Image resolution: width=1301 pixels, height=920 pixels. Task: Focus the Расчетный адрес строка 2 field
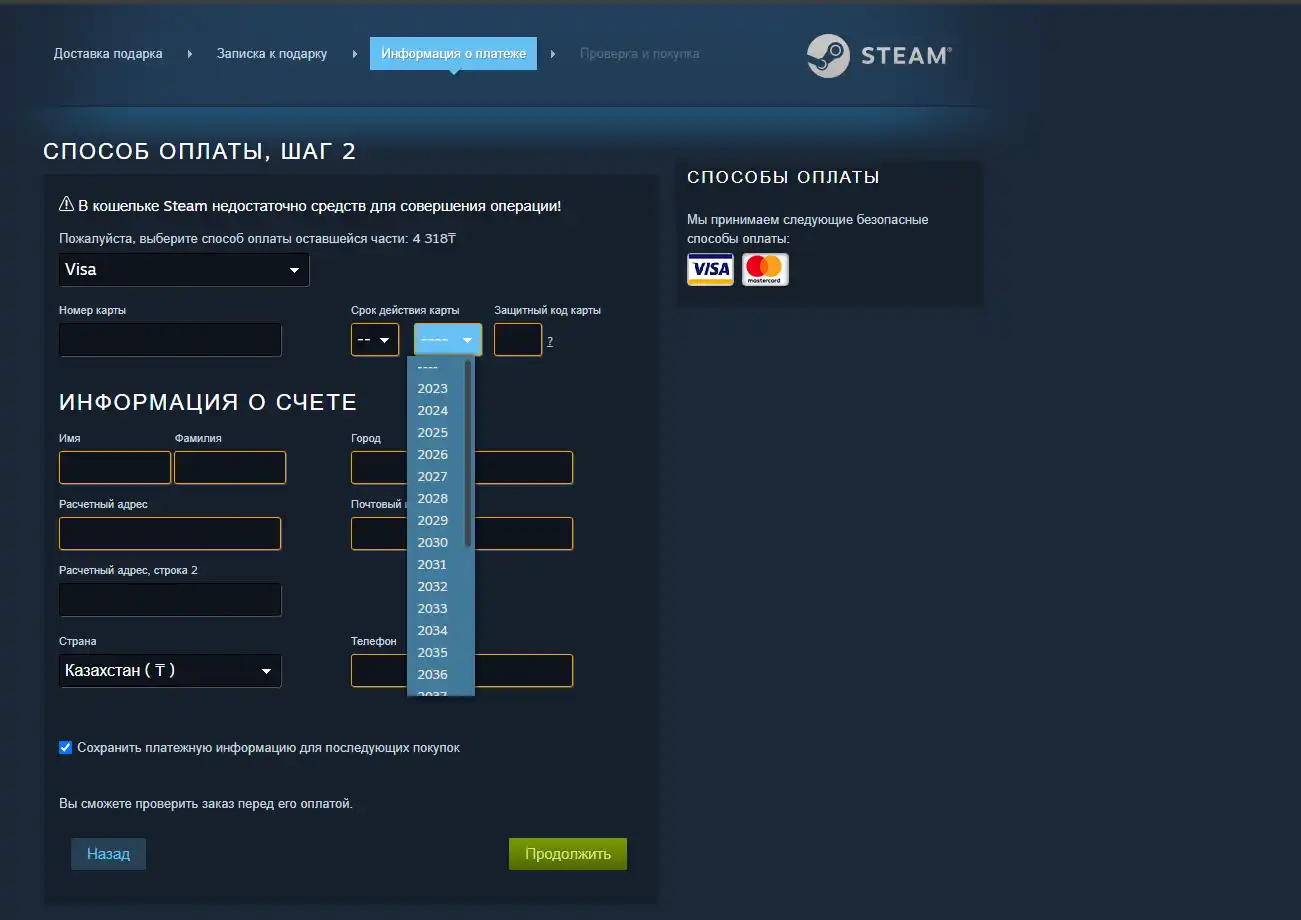click(170, 600)
